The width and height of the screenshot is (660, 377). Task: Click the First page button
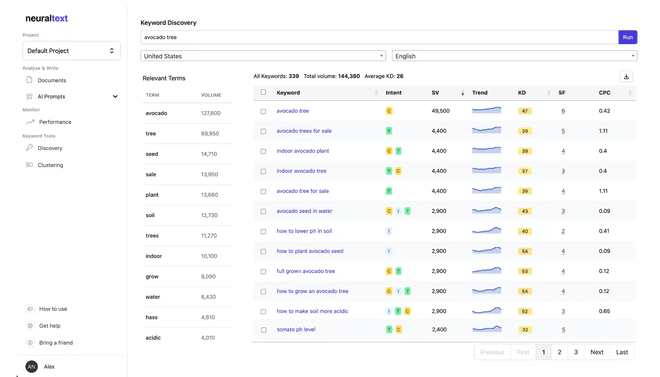[x=523, y=352]
